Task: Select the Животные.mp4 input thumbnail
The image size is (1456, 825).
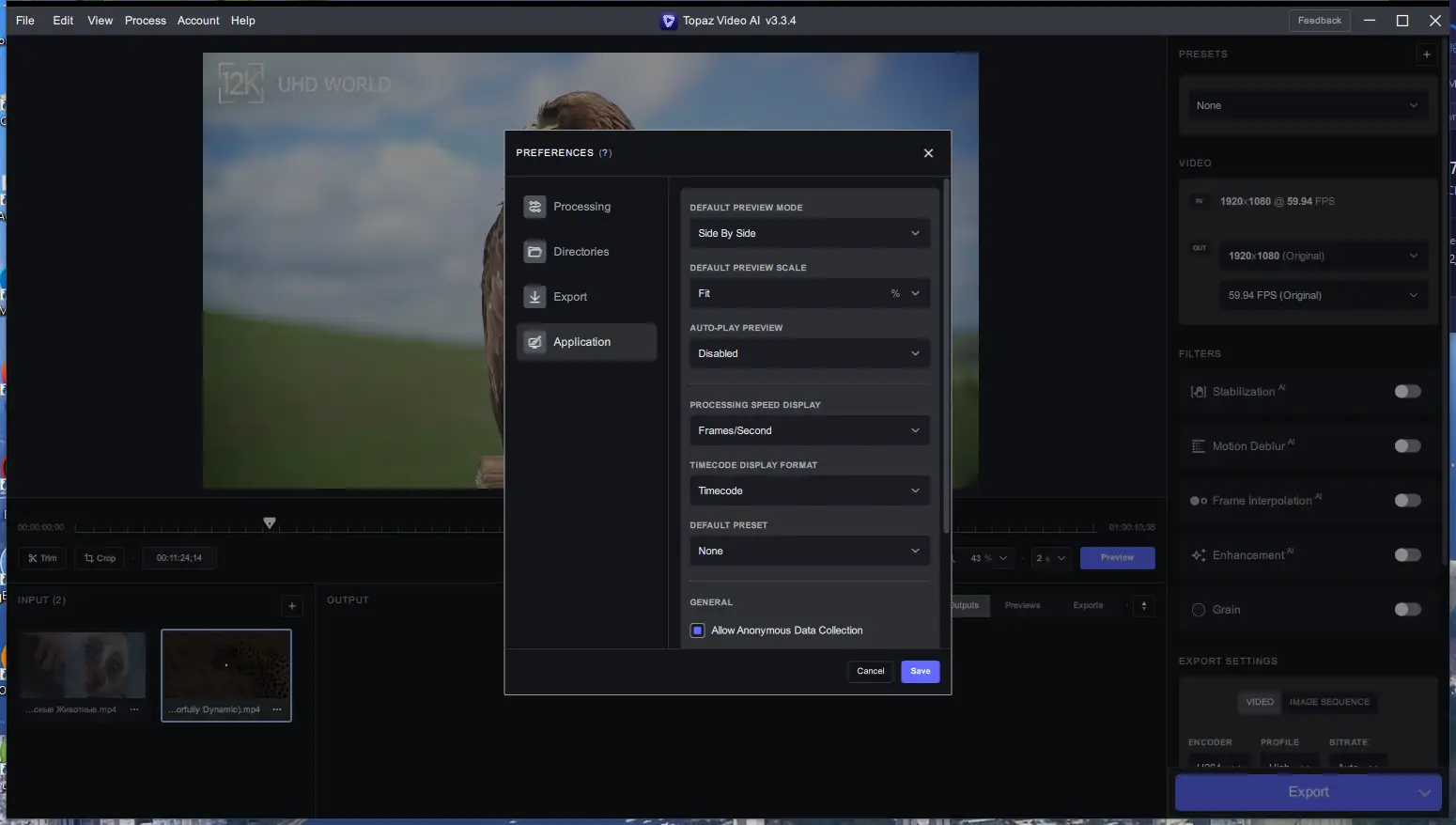Action: (84, 666)
